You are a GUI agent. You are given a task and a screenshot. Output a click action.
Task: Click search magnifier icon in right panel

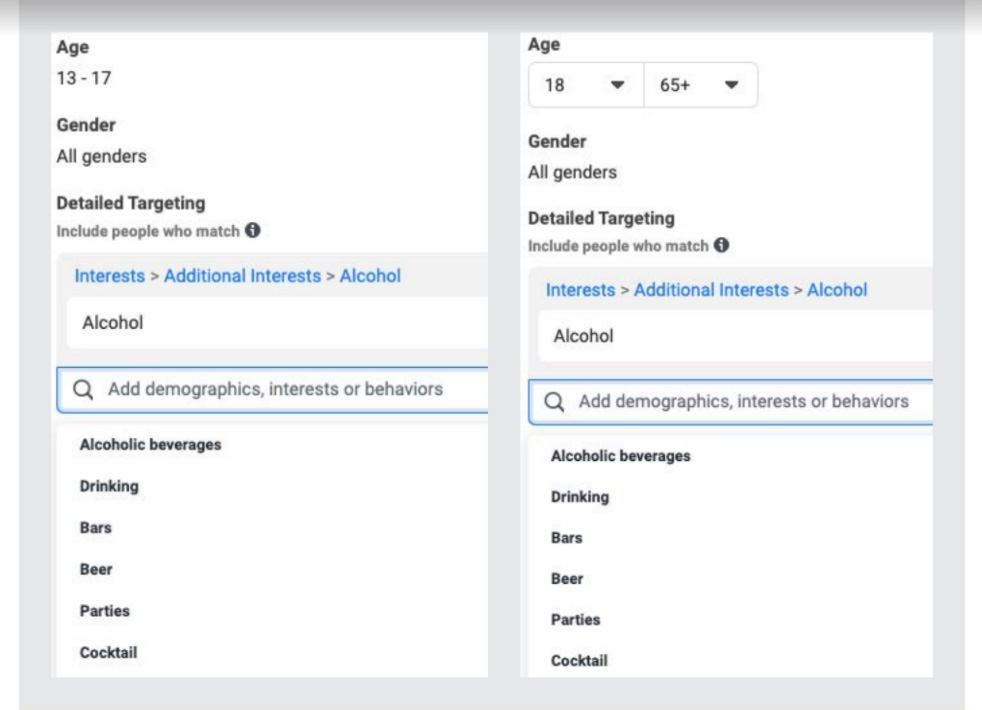point(554,402)
